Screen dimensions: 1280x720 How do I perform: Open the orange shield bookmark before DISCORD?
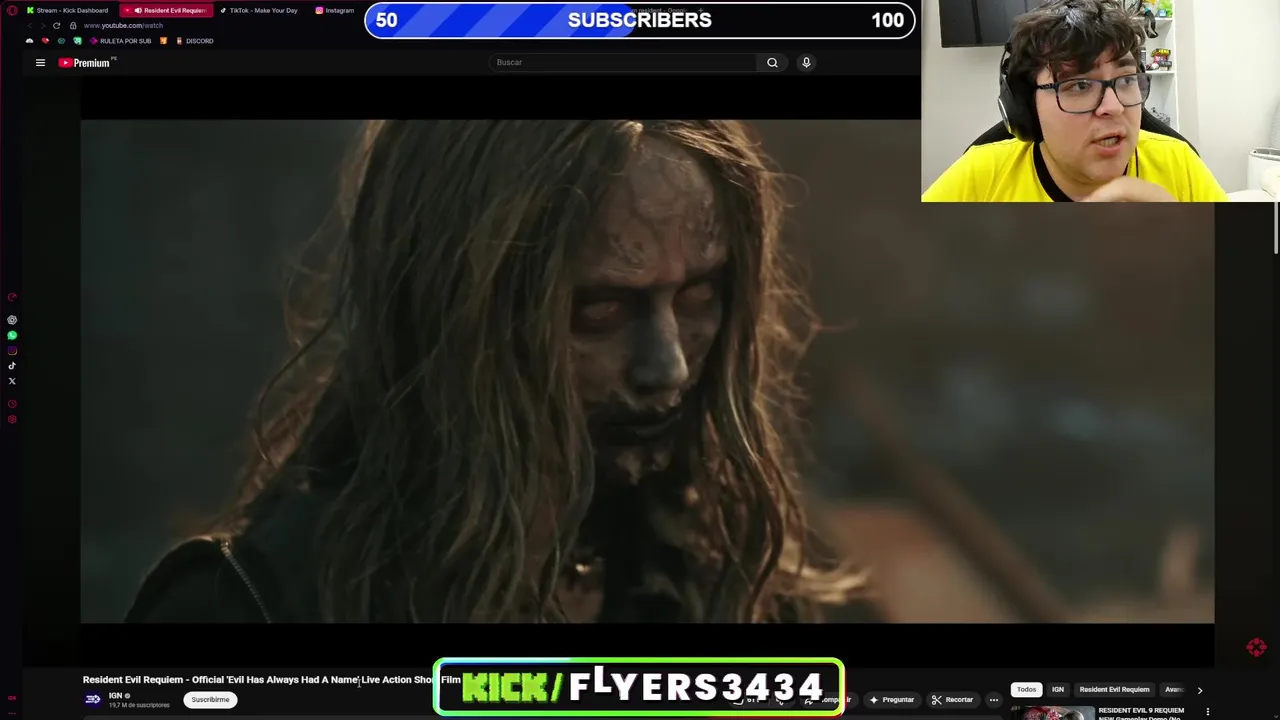pyautogui.click(x=164, y=41)
